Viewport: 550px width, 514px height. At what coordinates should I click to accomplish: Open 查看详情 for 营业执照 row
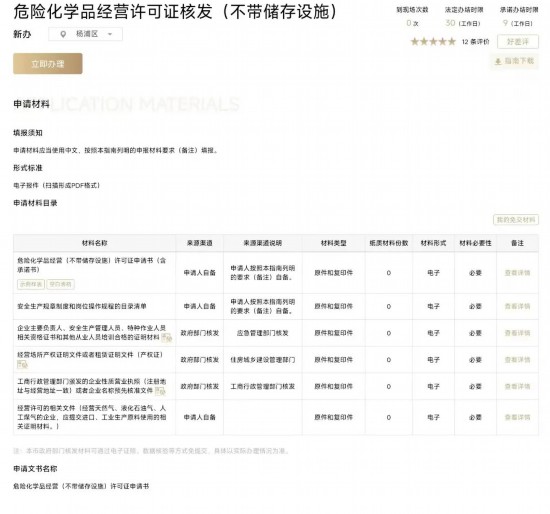[x=517, y=386]
